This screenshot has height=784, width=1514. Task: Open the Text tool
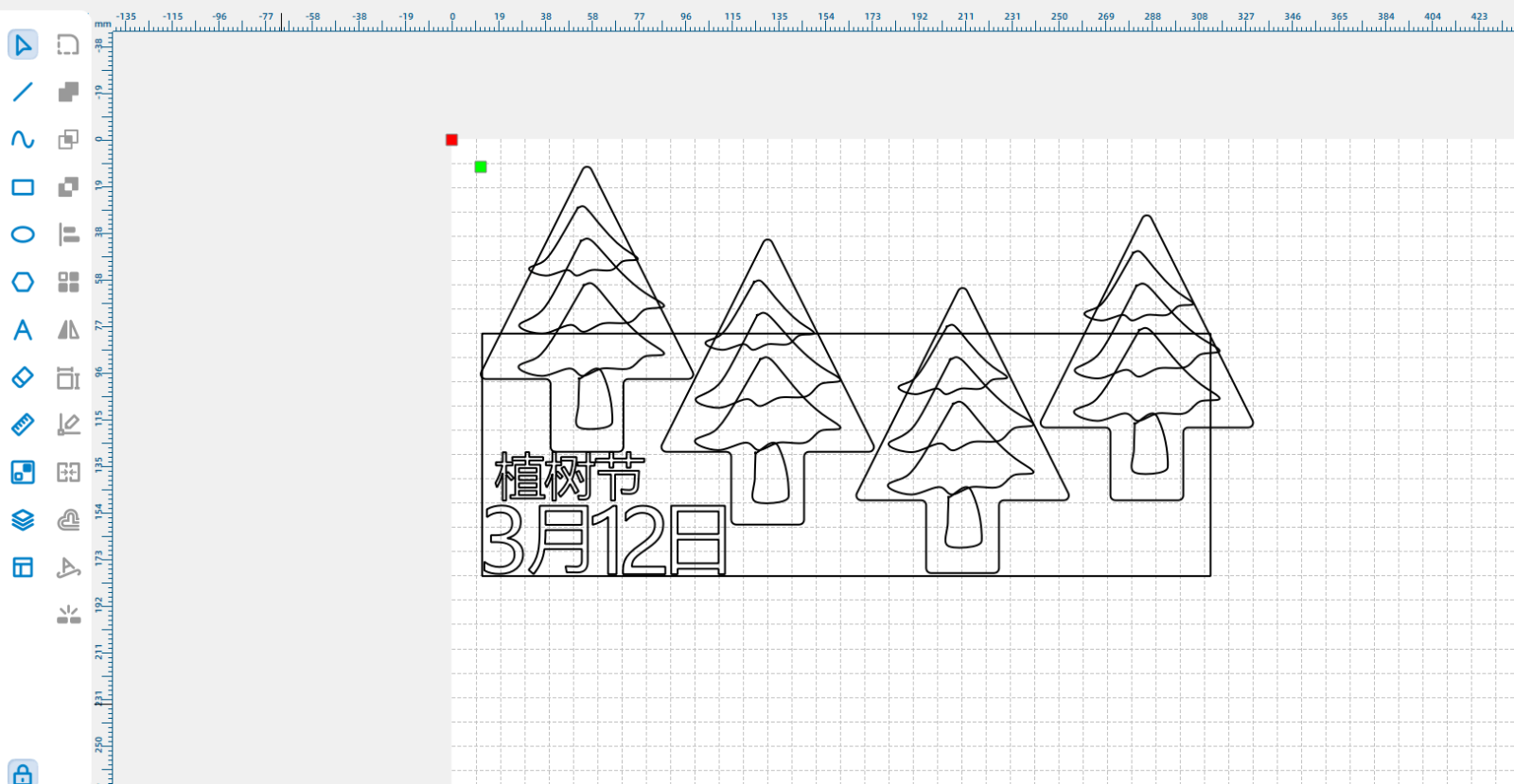[x=23, y=330]
